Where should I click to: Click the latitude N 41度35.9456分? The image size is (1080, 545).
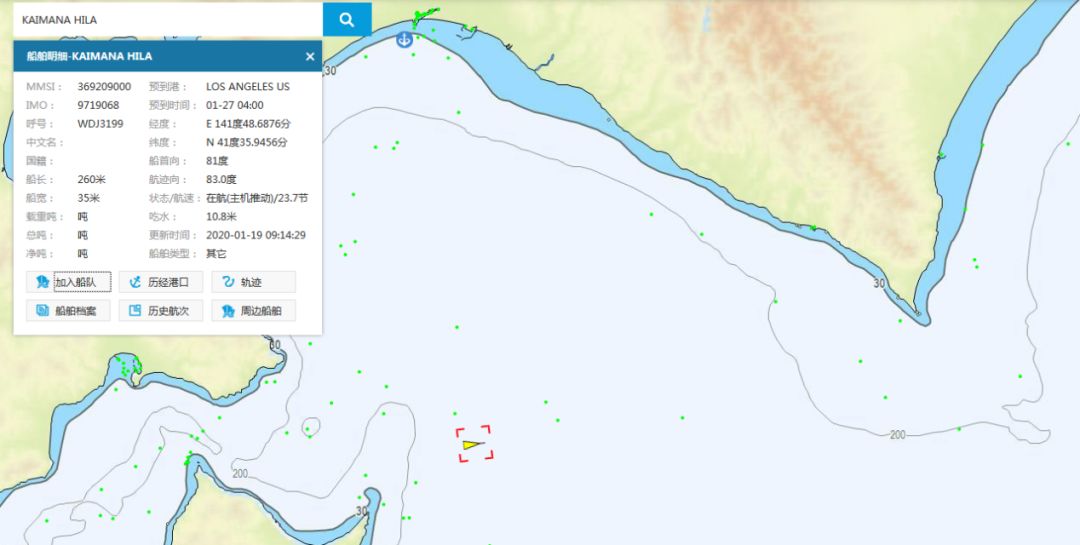click(x=247, y=143)
